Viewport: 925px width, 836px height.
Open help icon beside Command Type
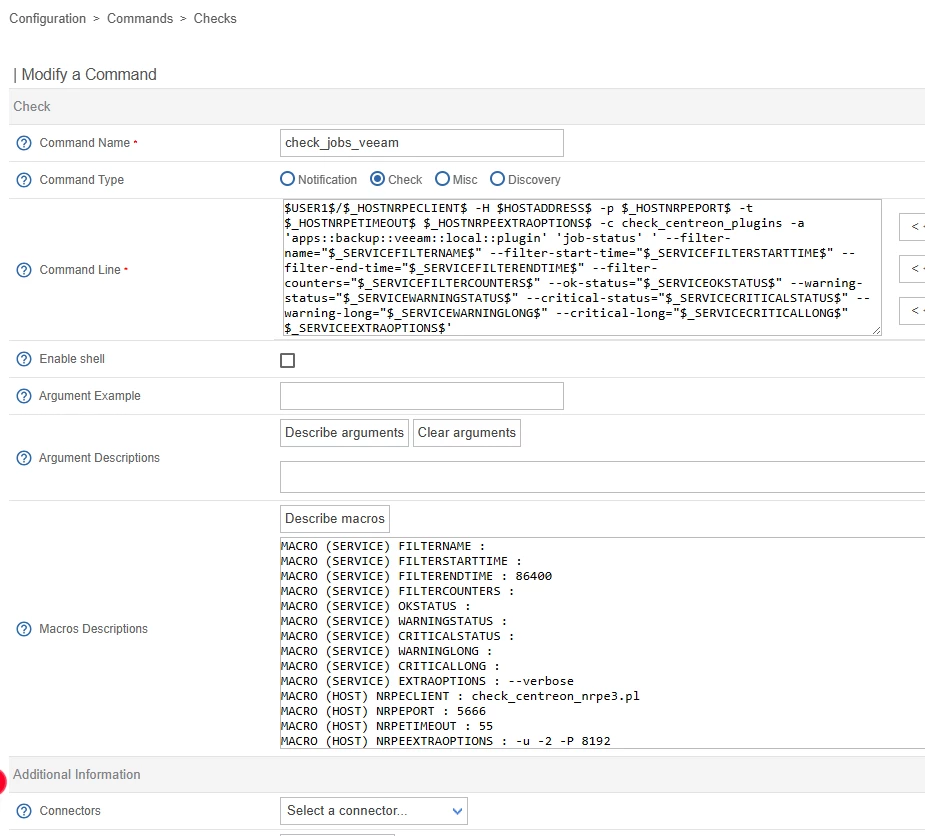point(24,180)
